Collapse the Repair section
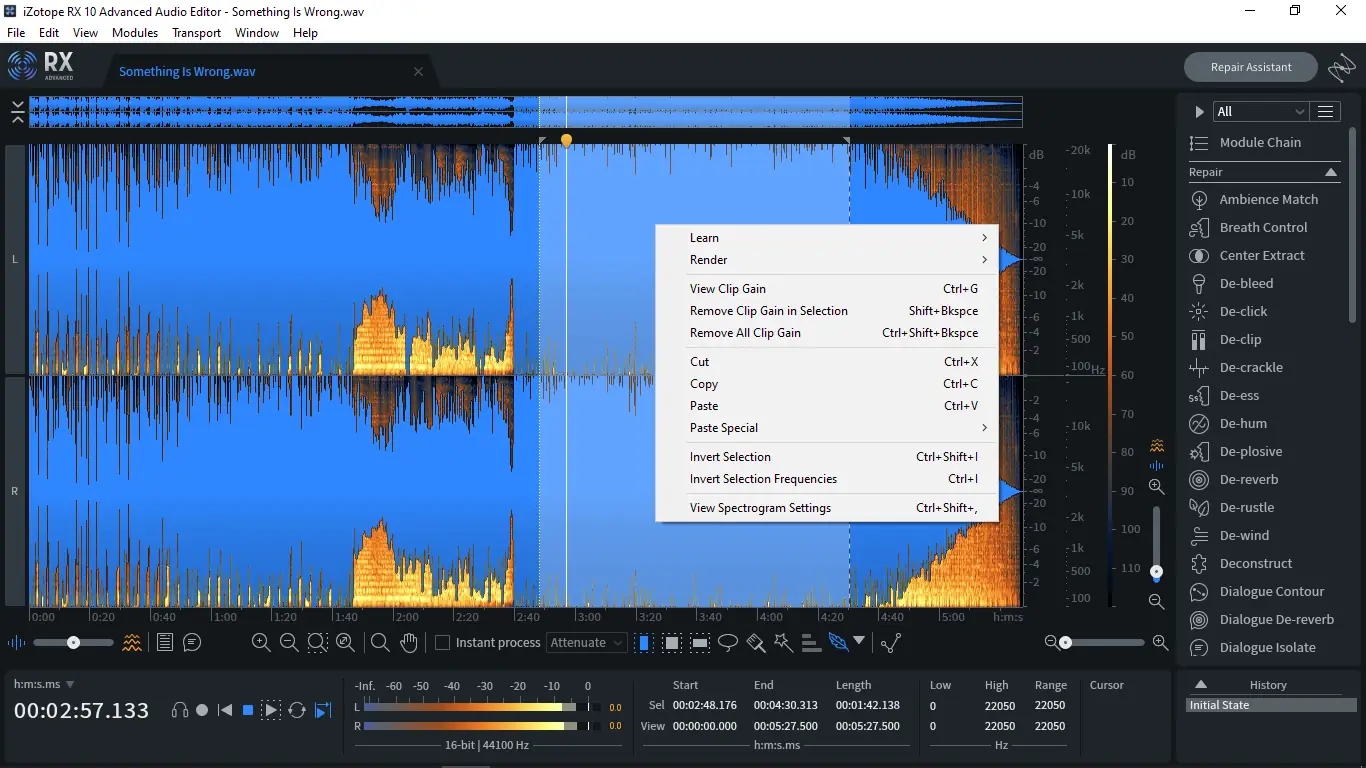 1331,172
